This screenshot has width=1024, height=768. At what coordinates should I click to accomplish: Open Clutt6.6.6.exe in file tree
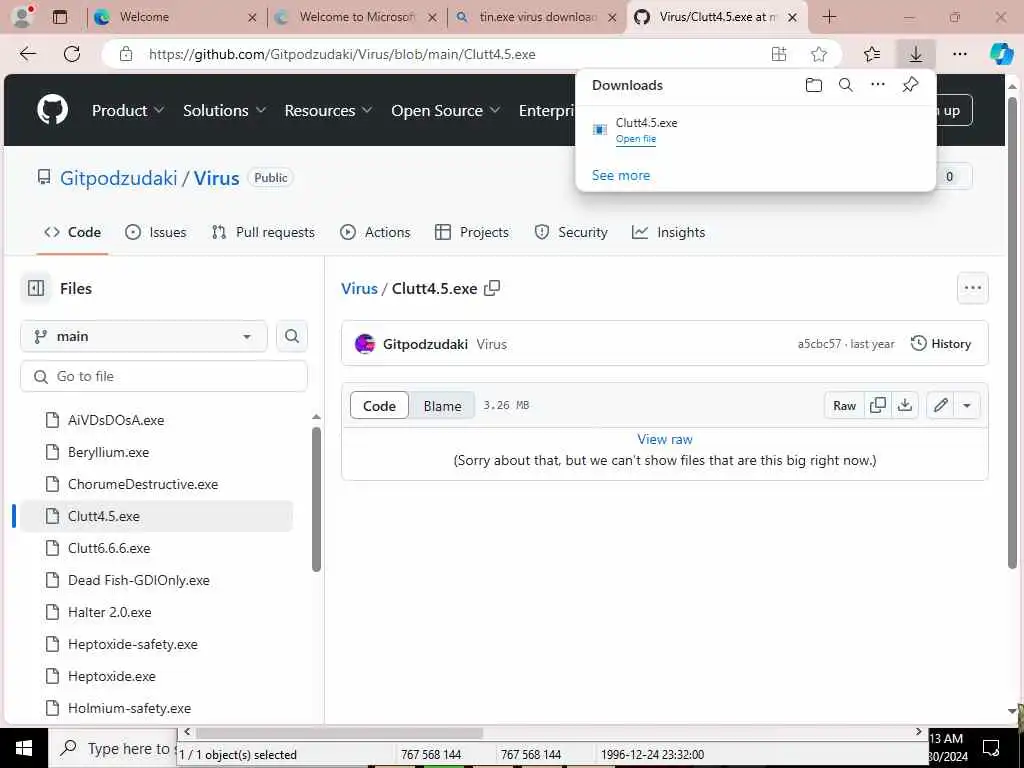tap(109, 548)
